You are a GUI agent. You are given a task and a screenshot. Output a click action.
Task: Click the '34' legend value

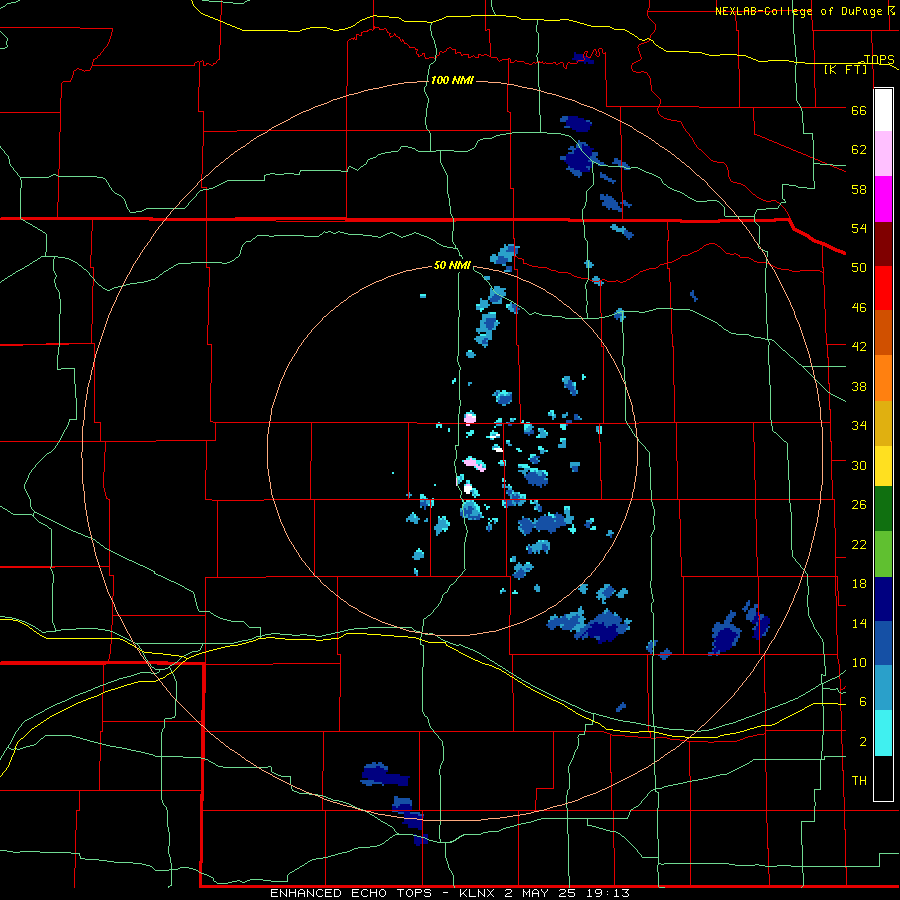(859, 426)
